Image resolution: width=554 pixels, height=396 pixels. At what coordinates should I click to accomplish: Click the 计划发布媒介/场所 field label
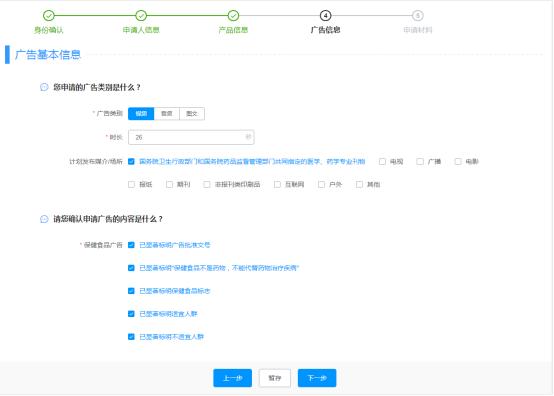(x=96, y=161)
